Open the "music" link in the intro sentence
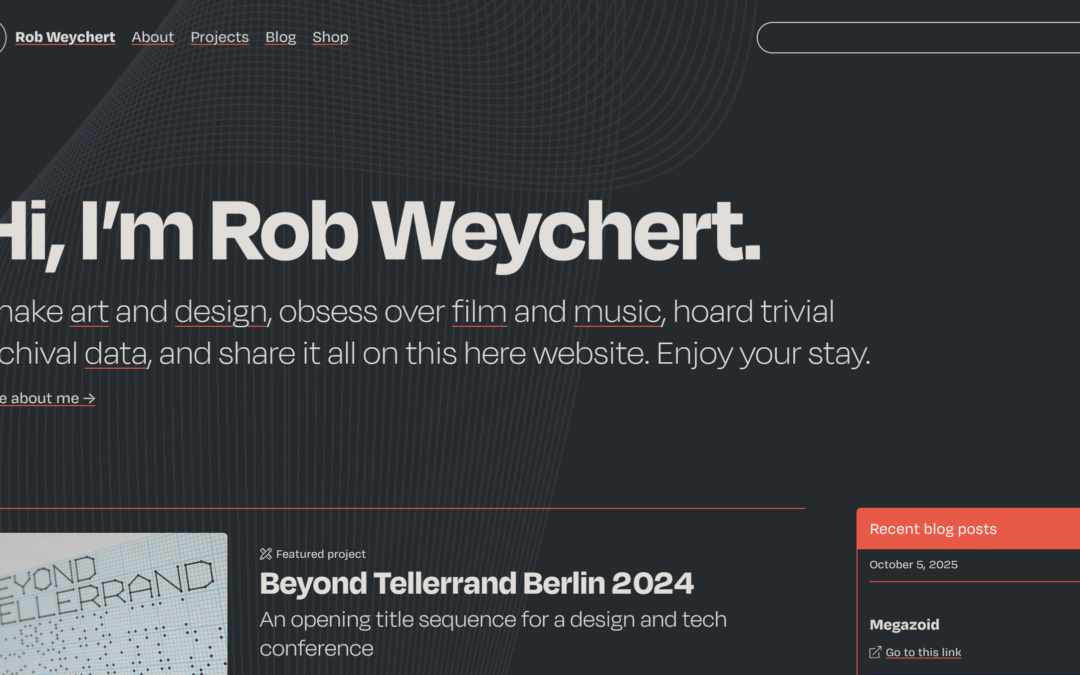The image size is (1080, 675). click(x=616, y=311)
